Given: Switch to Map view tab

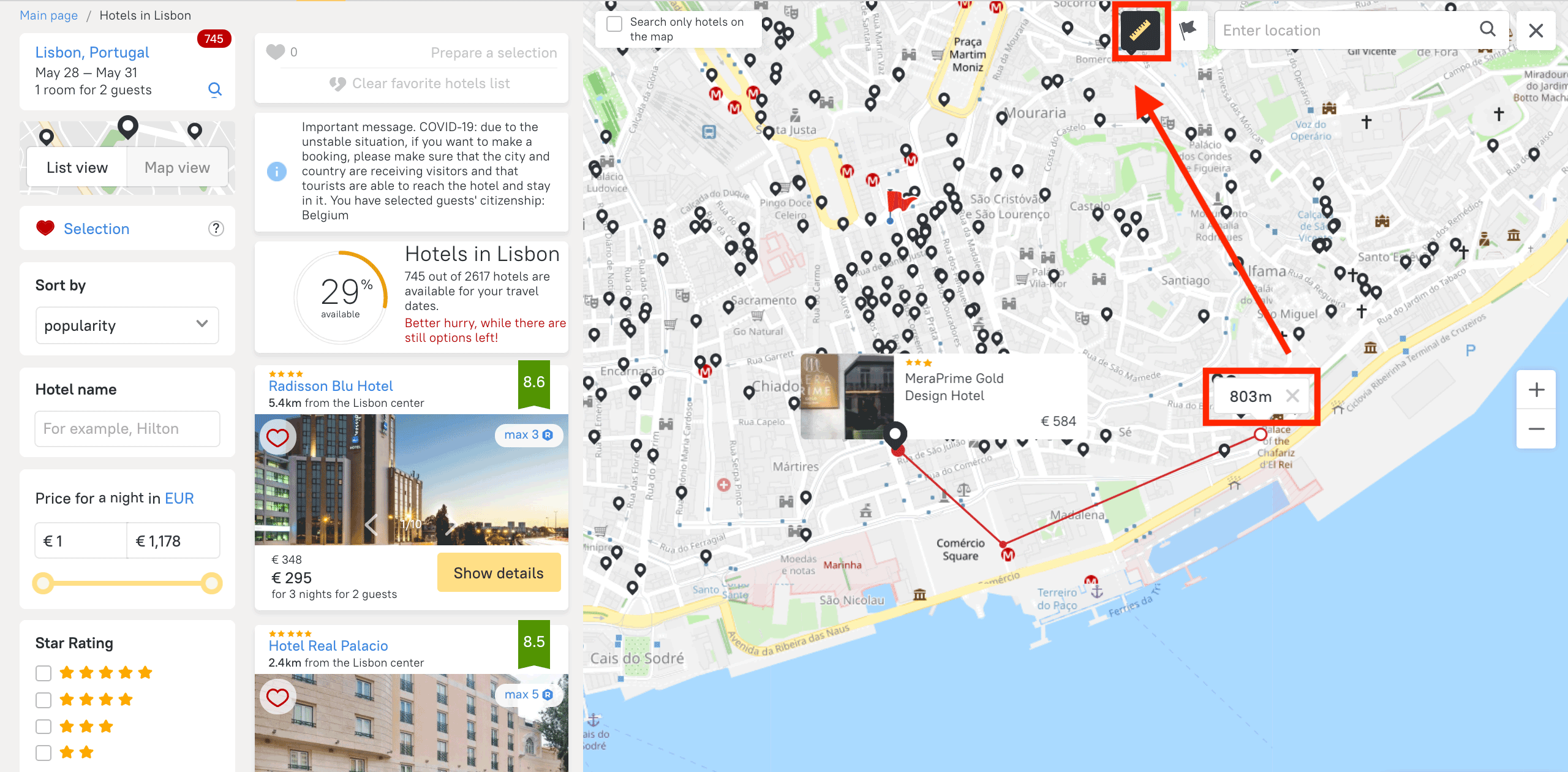Looking at the screenshot, I should (178, 167).
